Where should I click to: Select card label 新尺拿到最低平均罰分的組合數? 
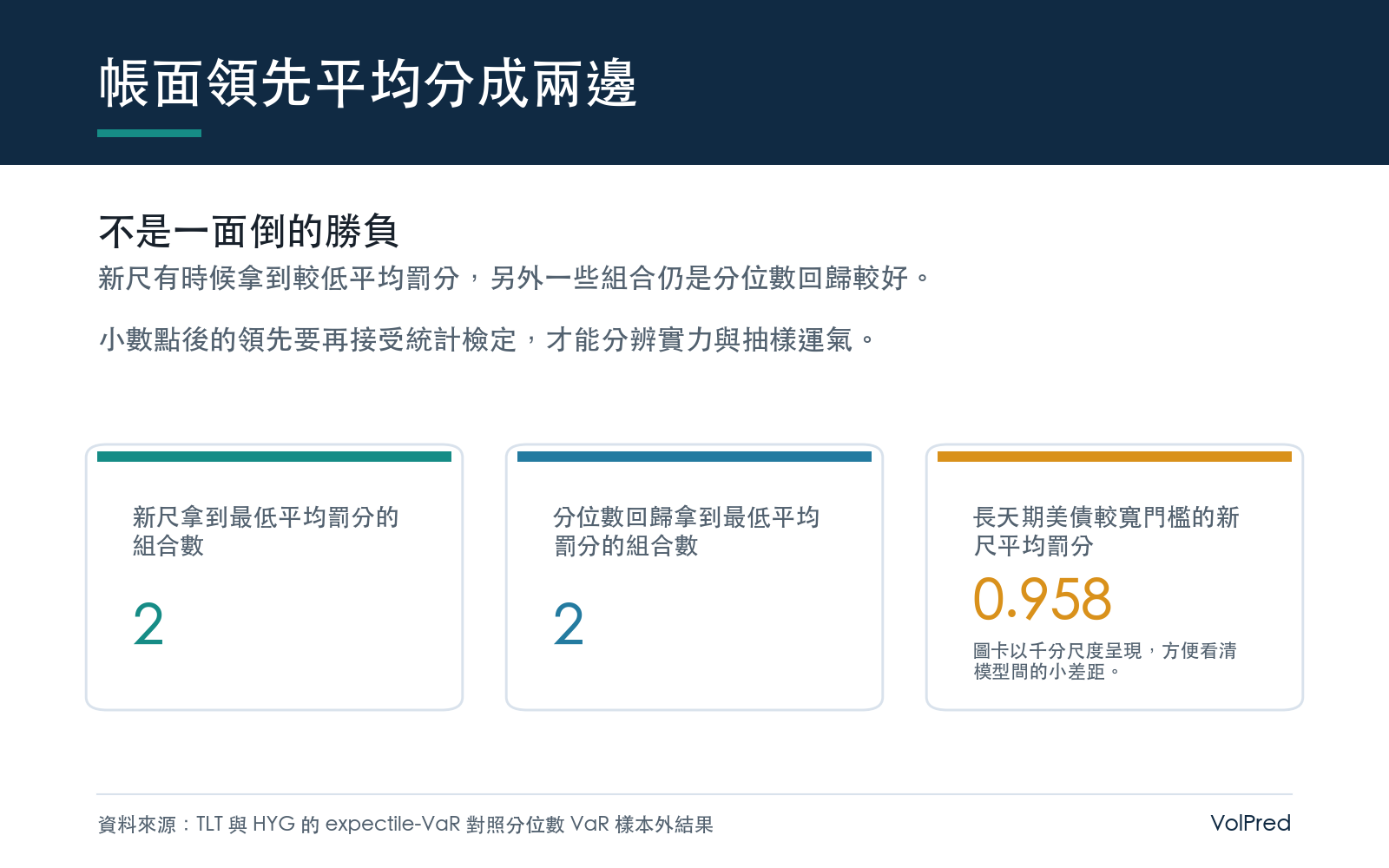tap(266, 531)
